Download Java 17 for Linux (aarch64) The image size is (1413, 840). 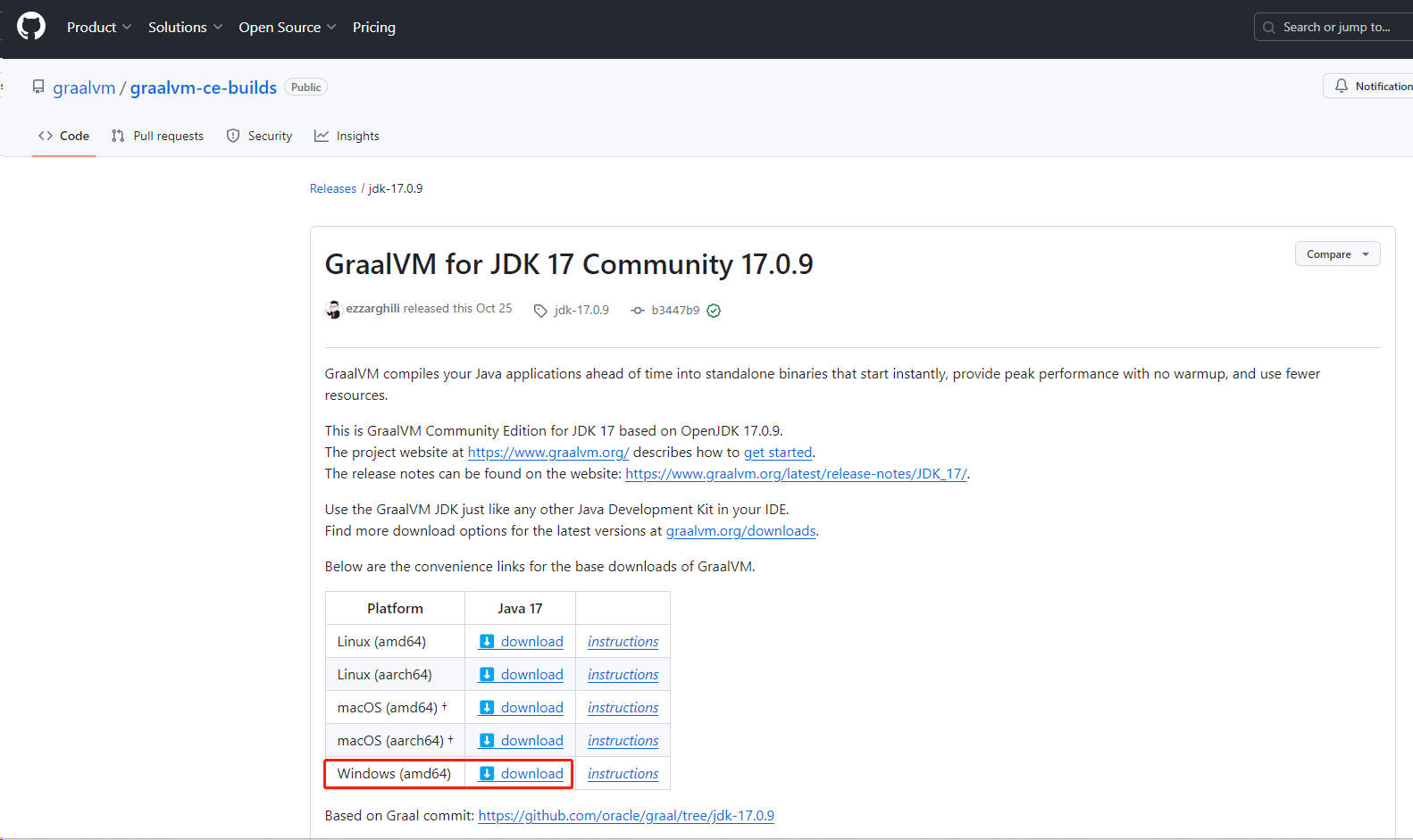[522, 674]
